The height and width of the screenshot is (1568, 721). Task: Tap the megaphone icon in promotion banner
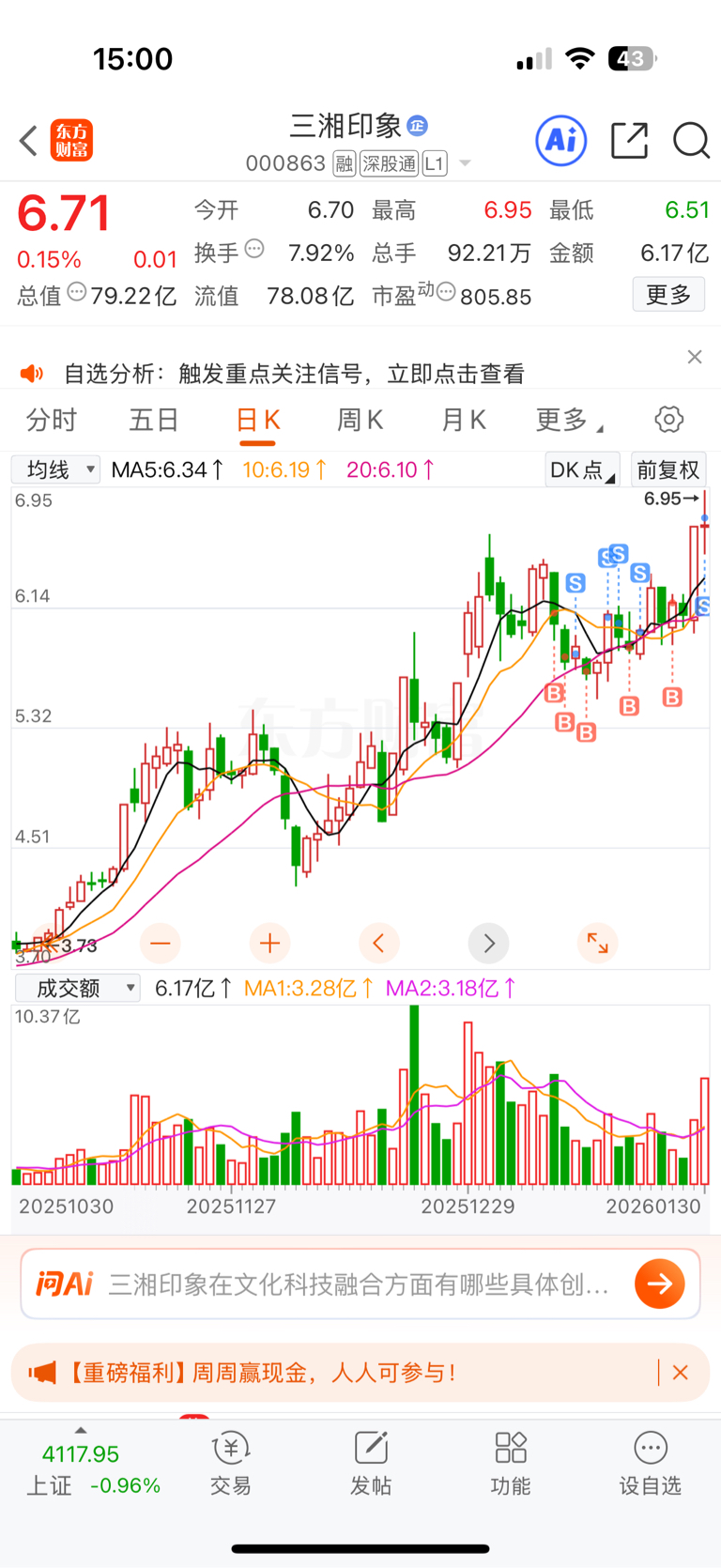(43, 1373)
